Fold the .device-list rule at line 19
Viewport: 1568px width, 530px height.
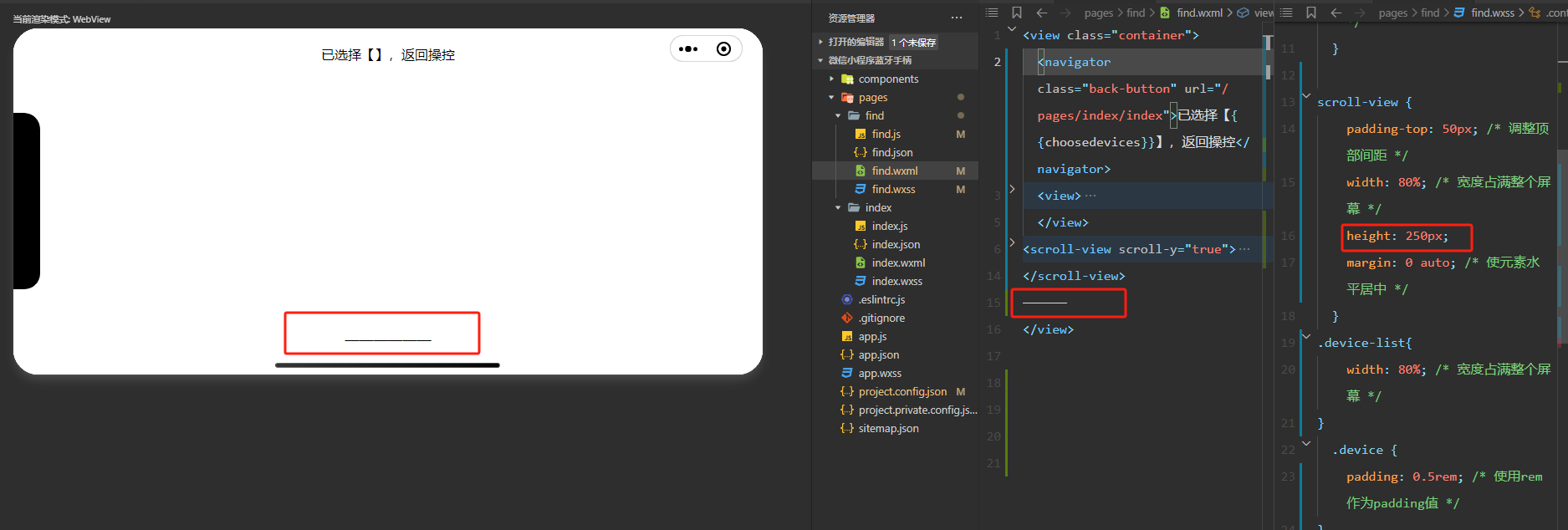pos(1306,337)
